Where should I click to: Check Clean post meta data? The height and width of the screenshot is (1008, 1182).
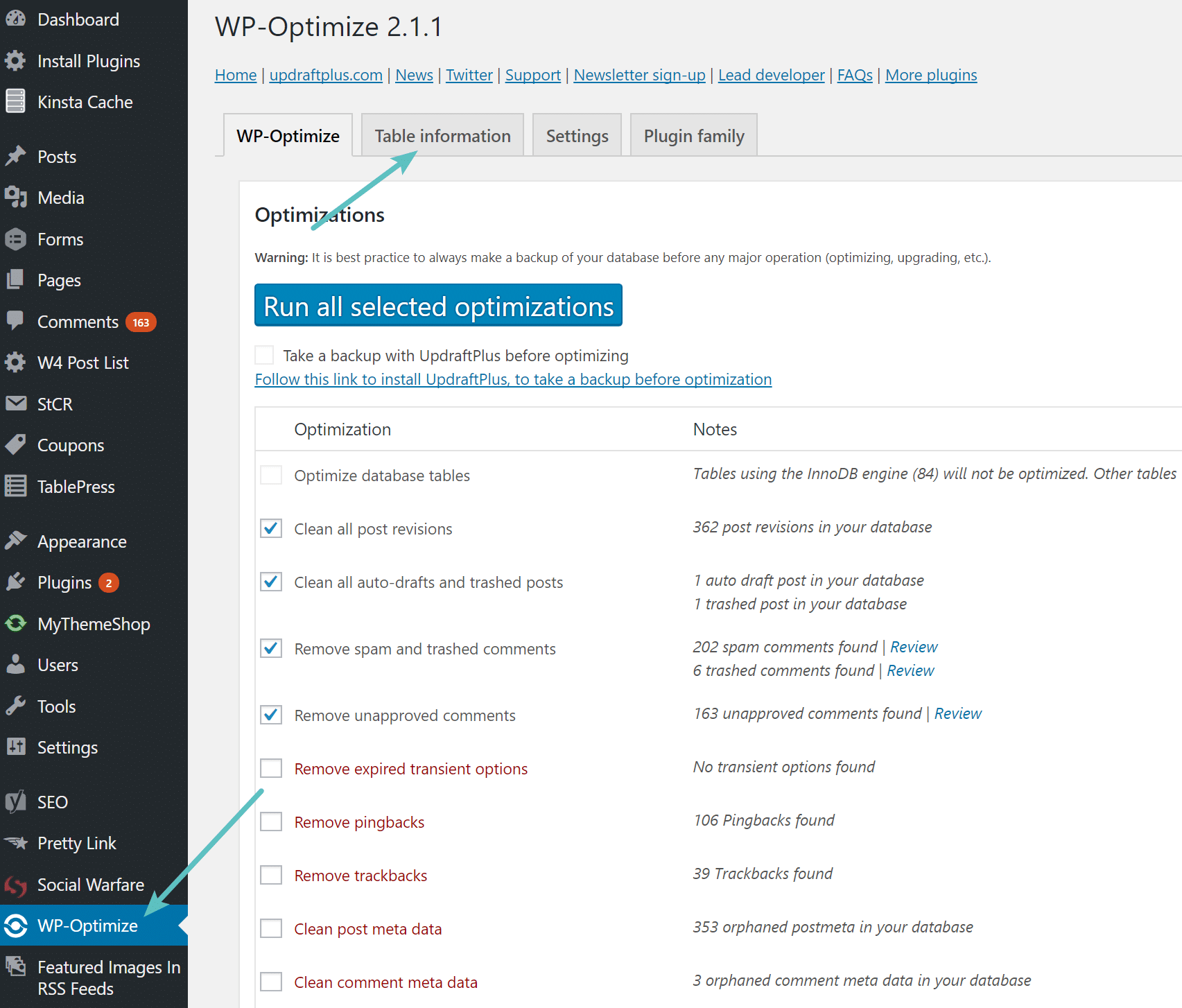[x=271, y=928]
